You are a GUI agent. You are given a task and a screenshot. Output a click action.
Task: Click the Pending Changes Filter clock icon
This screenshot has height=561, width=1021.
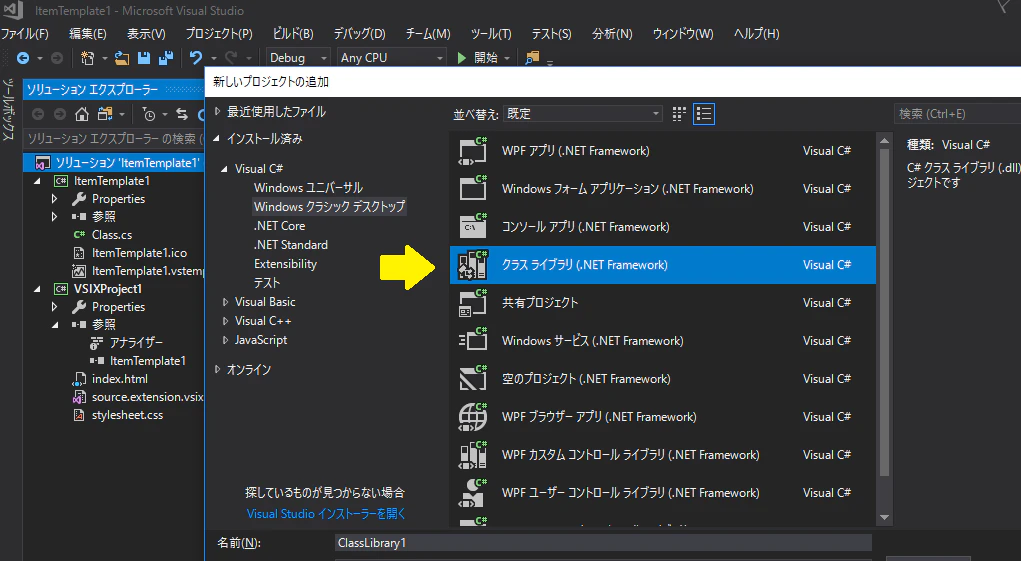pos(149,115)
